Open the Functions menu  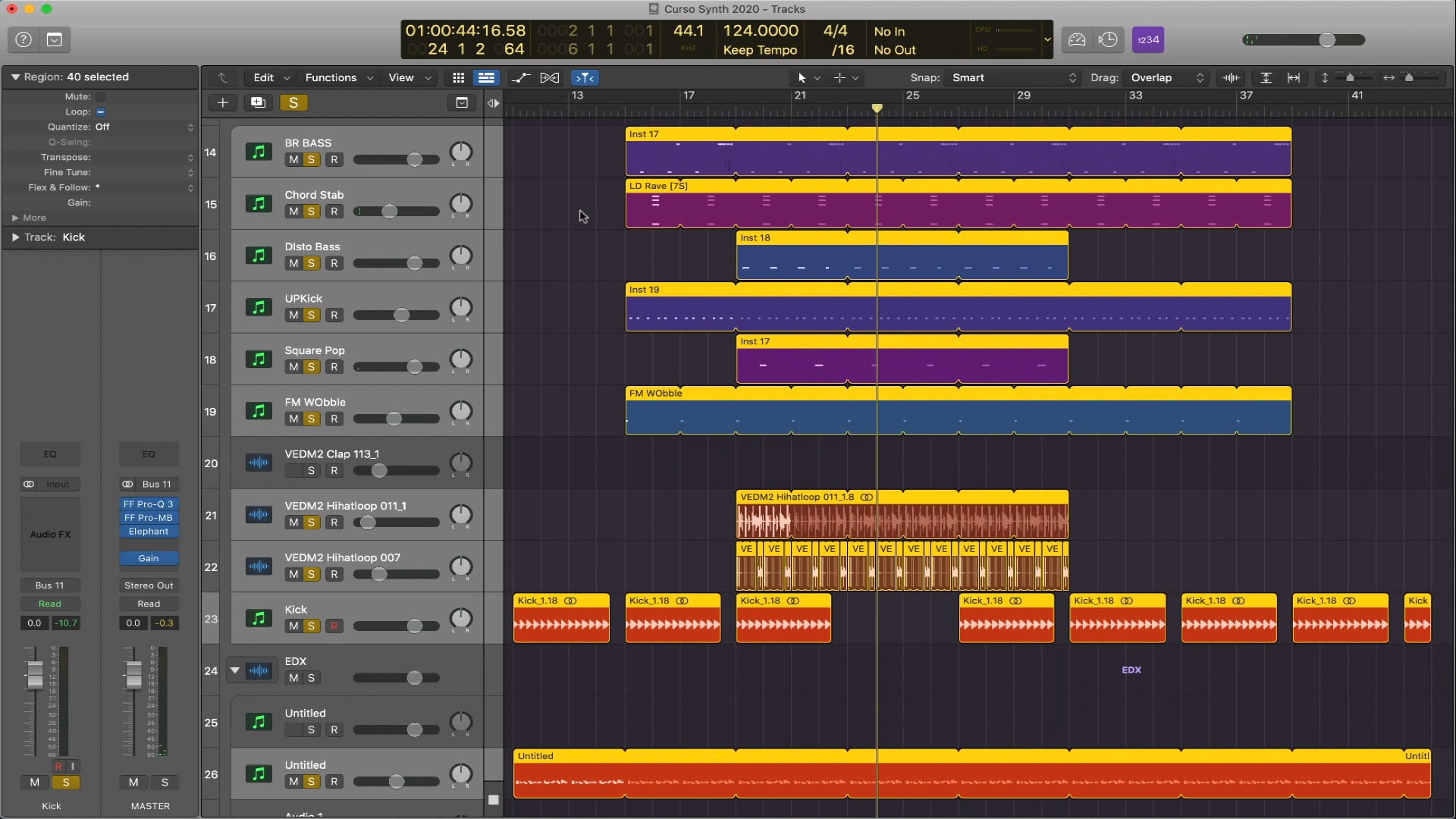pyautogui.click(x=339, y=77)
